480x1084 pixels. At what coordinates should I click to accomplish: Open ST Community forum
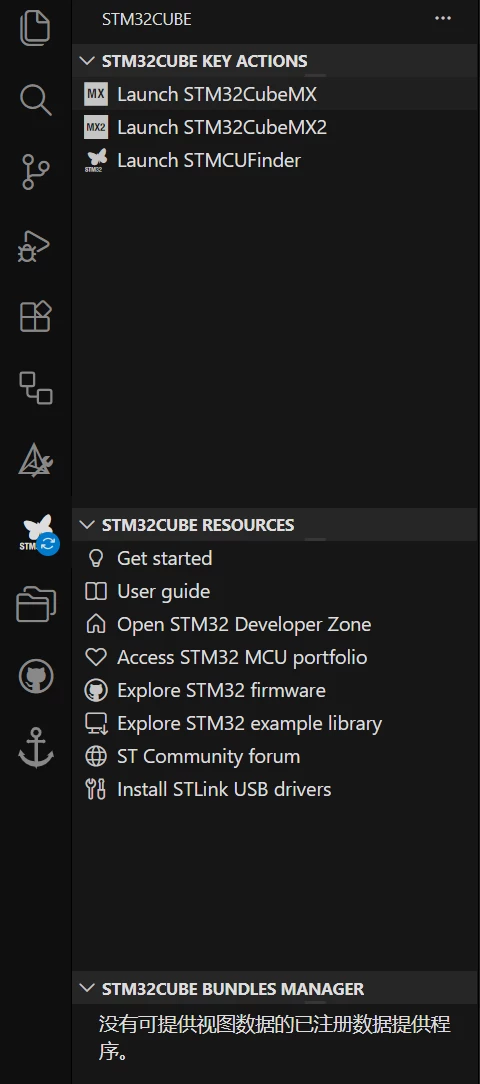209,756
